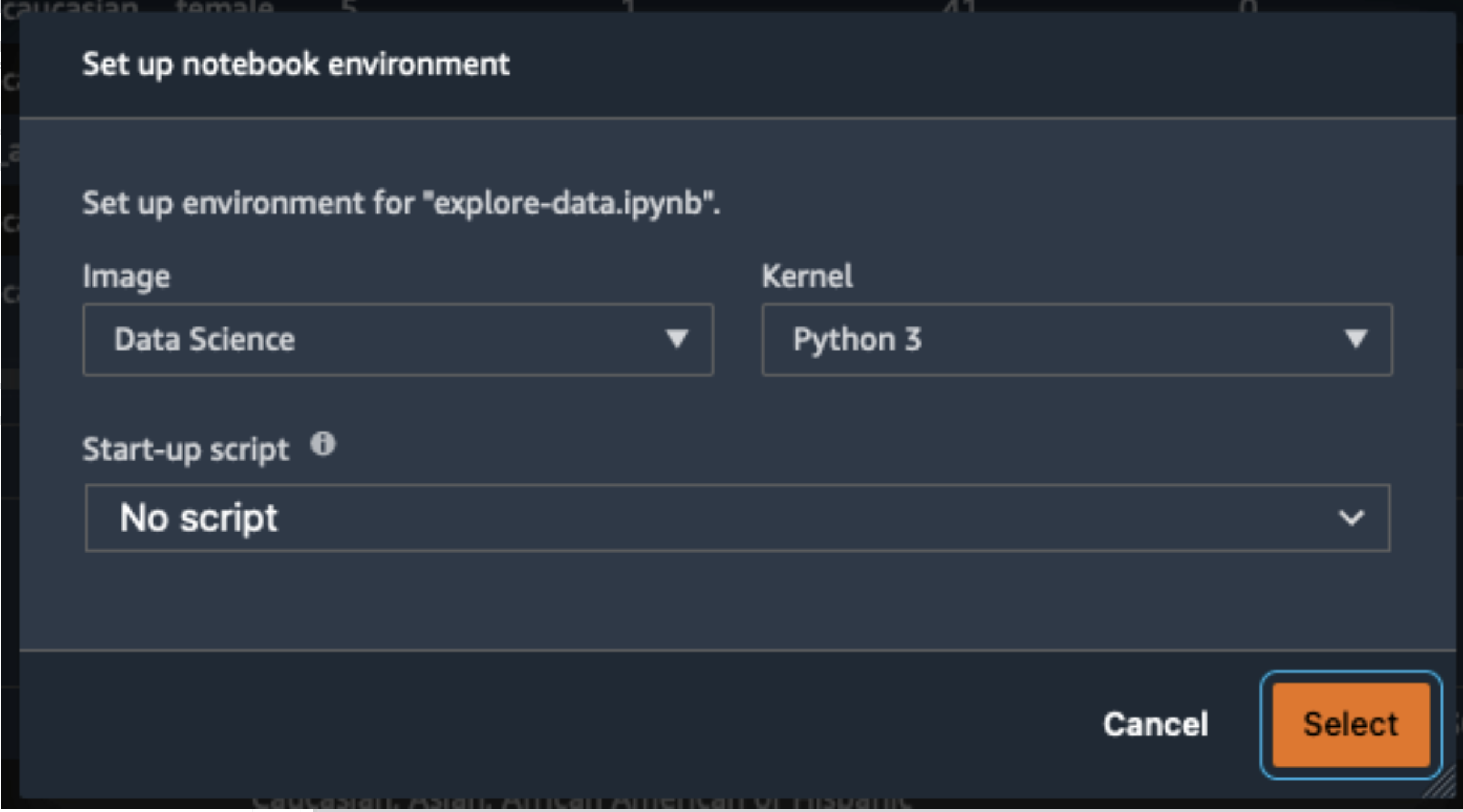
Task: Click the Start-up script info icon
Action: (323, 444)
